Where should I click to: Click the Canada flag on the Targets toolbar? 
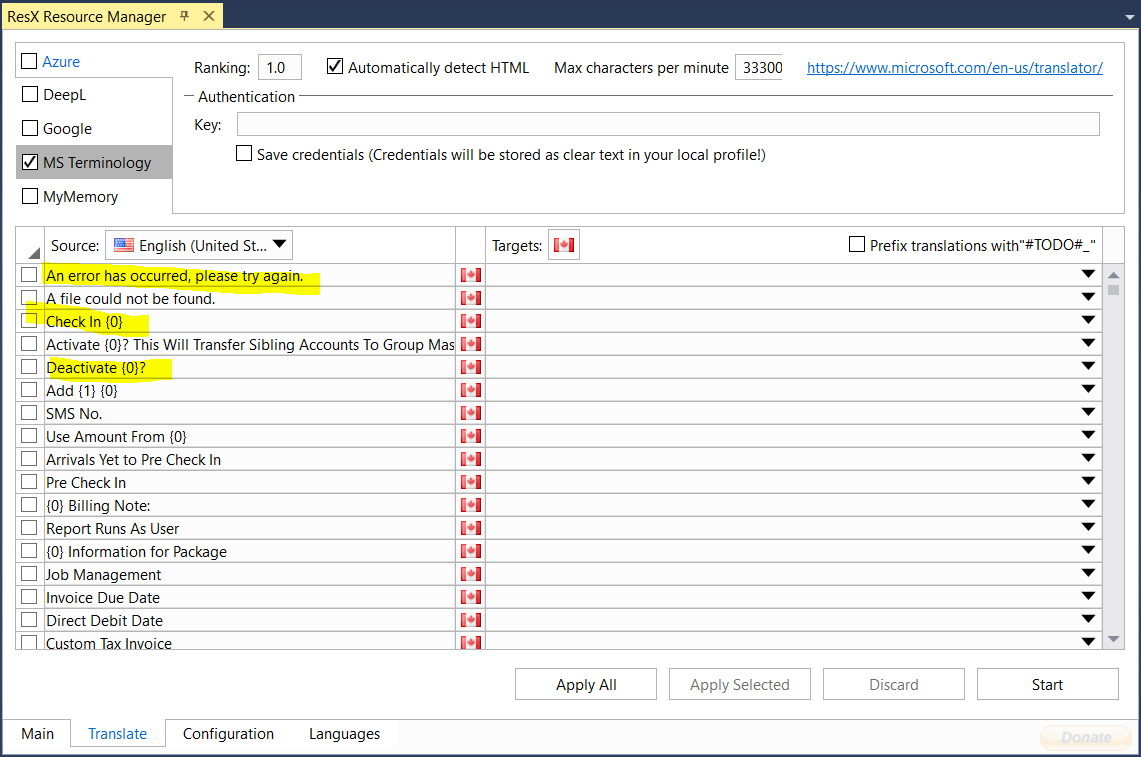click(563, 244)
